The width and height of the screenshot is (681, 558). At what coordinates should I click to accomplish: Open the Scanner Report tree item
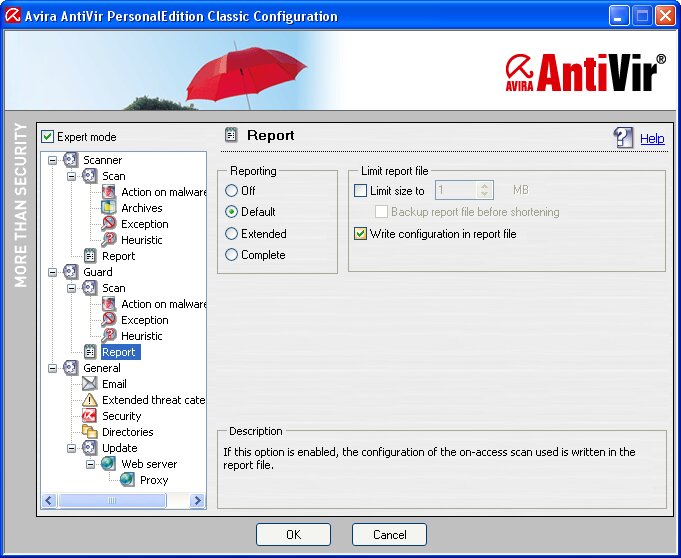point(118,256)
